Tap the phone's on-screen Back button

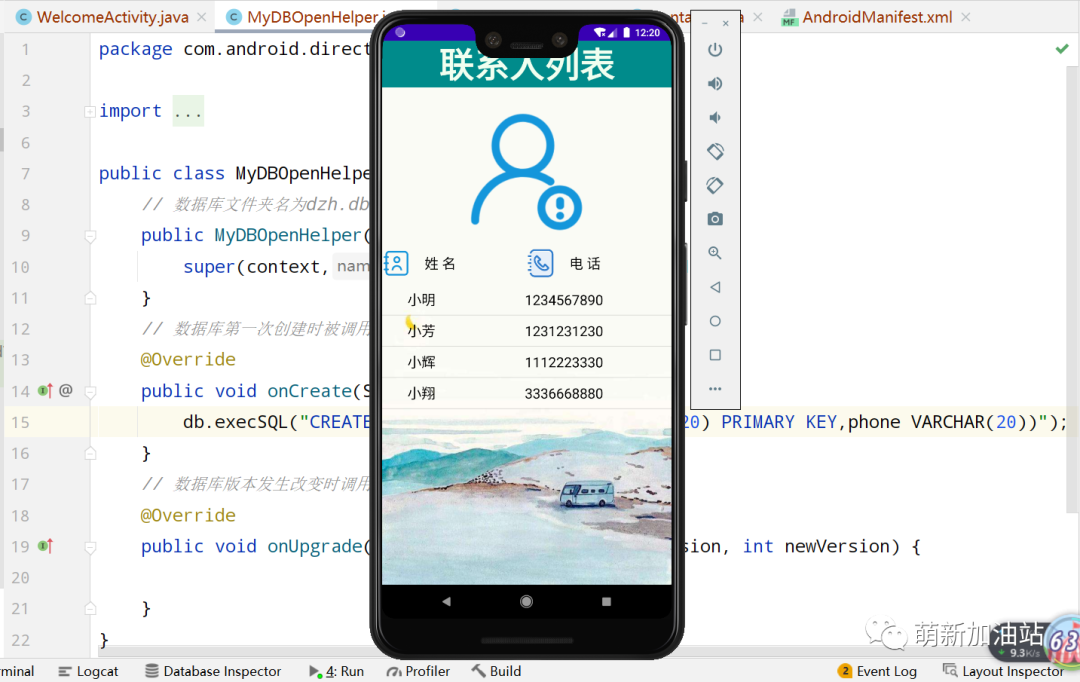coord(446,601)
